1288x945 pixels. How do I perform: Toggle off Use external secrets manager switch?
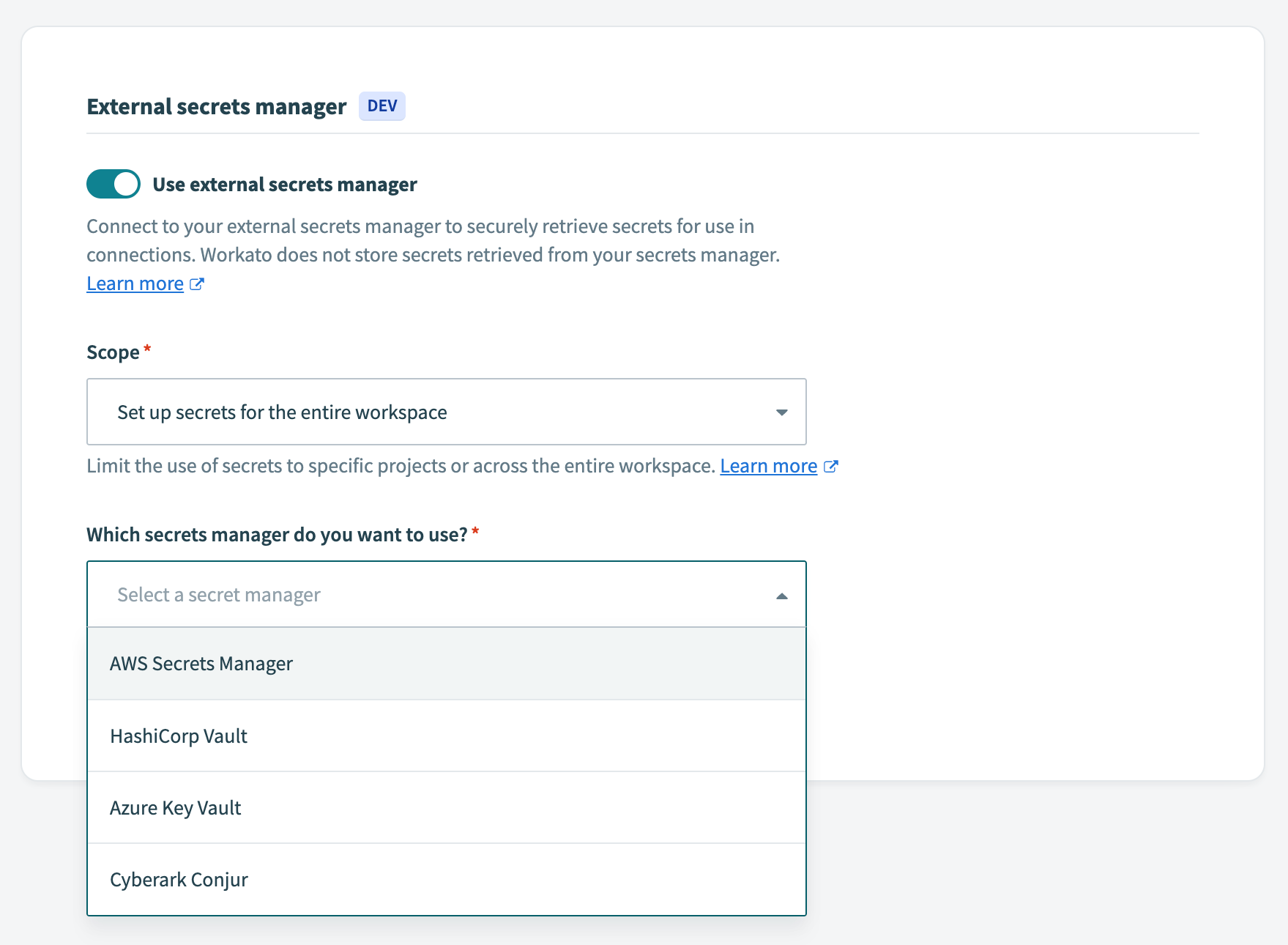[113, 184]
